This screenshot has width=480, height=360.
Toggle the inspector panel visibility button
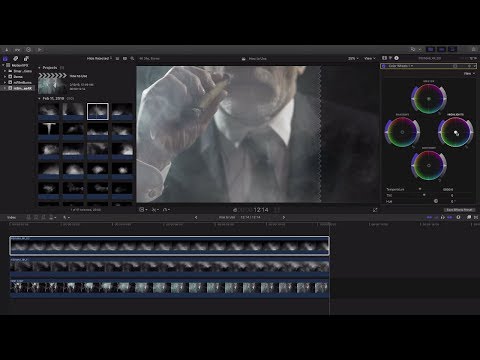453,49
